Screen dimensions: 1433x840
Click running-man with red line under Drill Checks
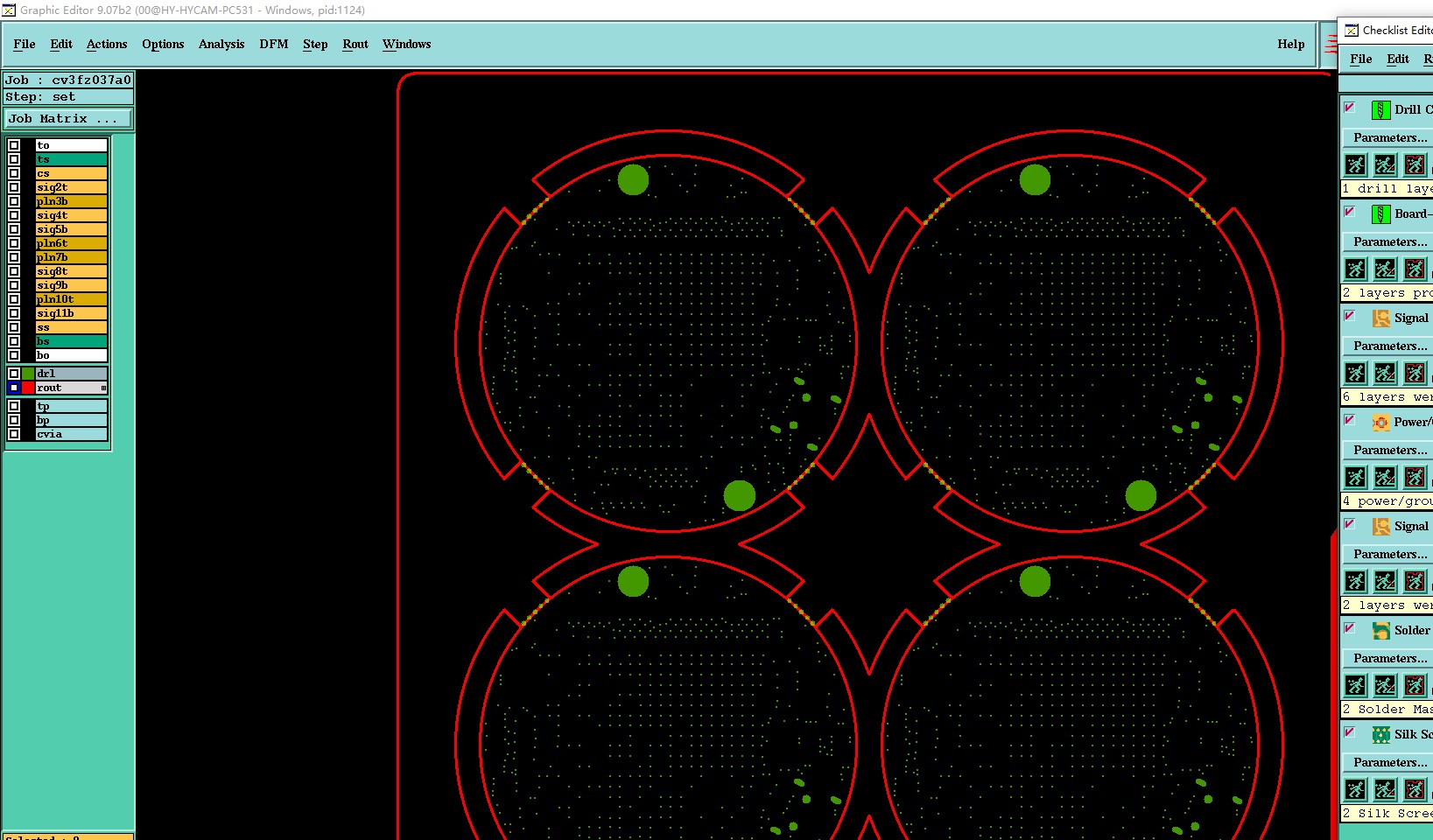click(x=1385, y=164)
